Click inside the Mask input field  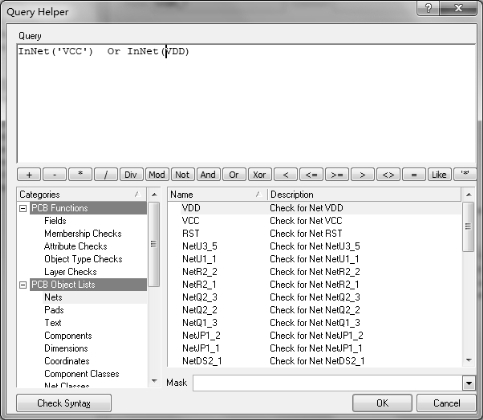pos(328,383)
